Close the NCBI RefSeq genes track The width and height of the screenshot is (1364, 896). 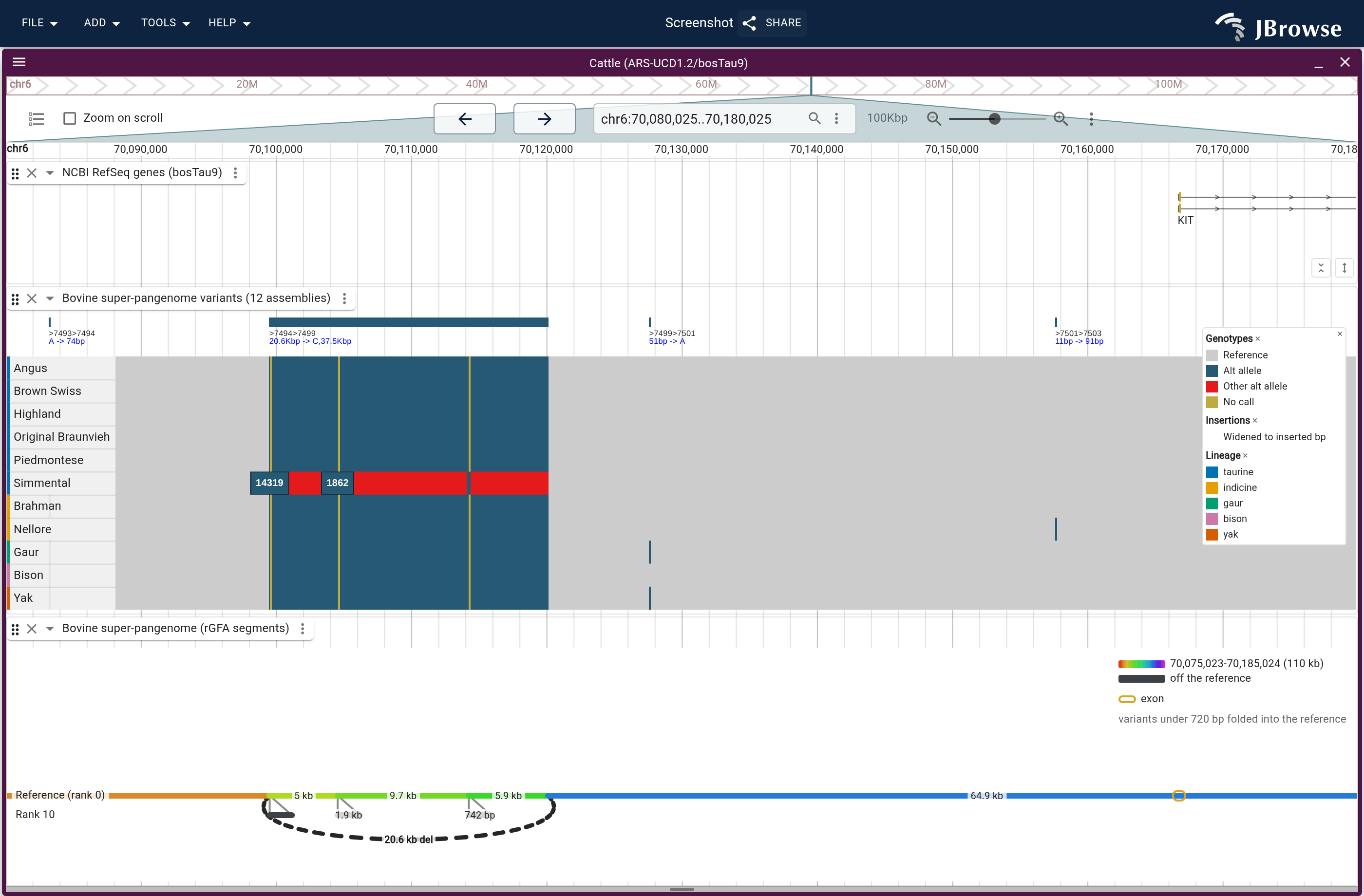pos(32,173)
